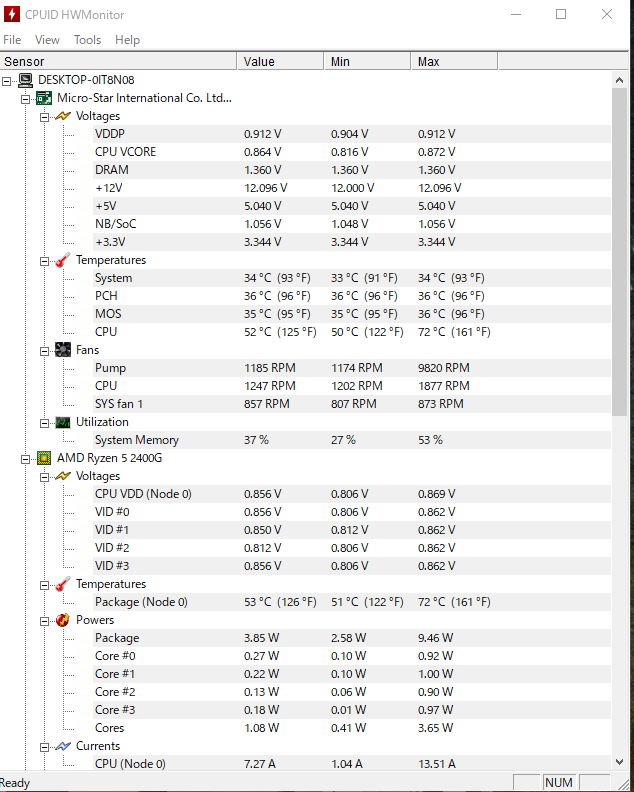Screen dimensions: 634x792
Task: Click the NUM status bar indicator
Action: (x=559, y=782)
